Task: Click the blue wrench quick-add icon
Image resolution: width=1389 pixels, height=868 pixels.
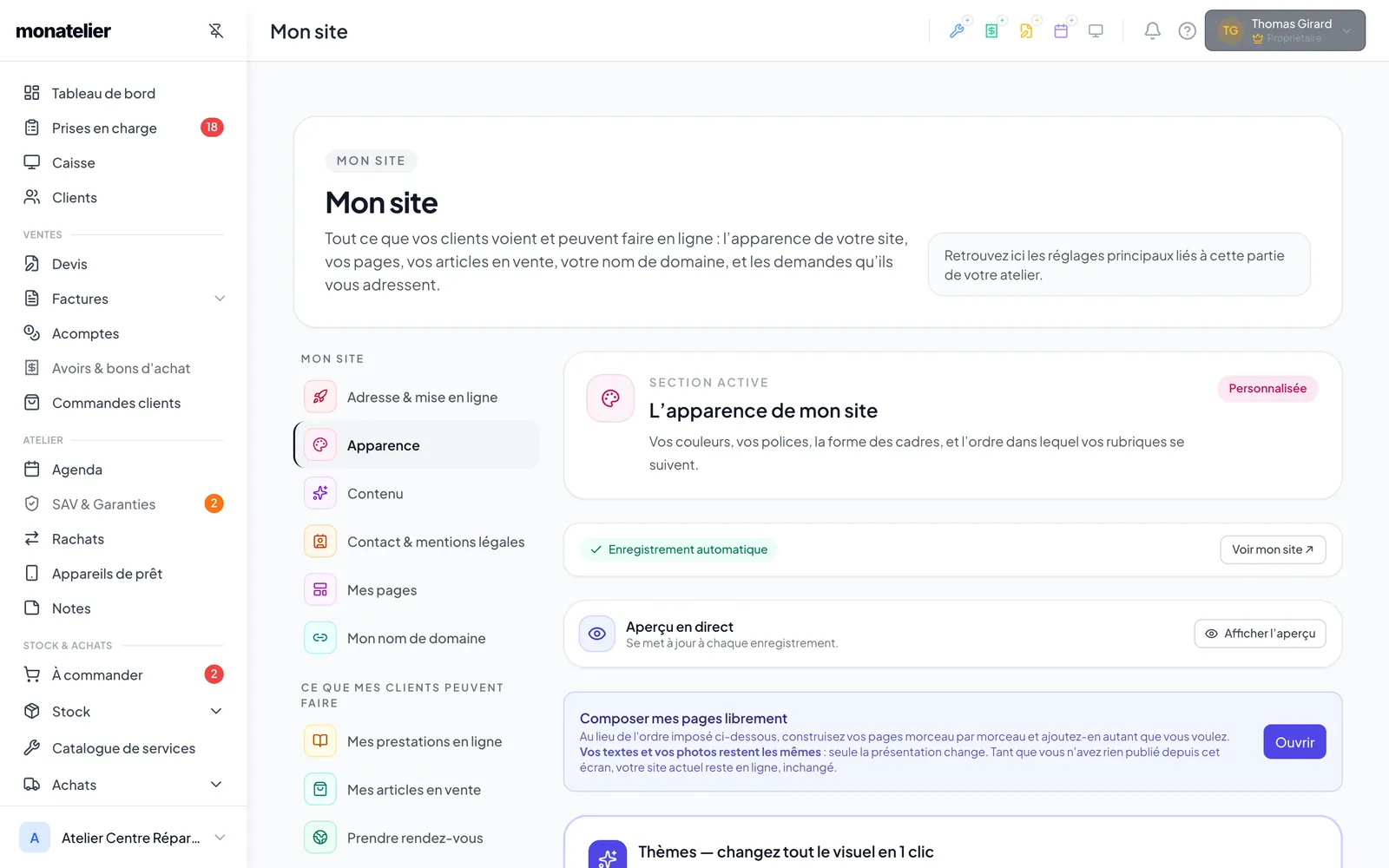Action: point(957,31)
